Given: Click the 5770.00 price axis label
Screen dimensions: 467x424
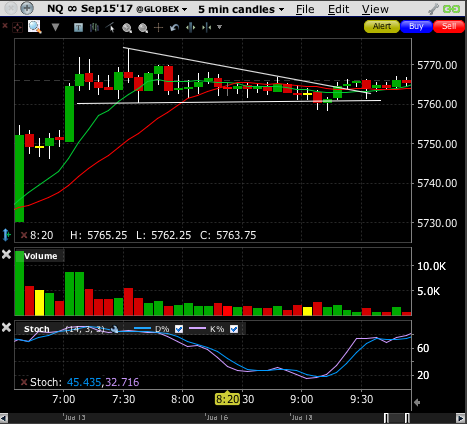Looking at the screenshot, I should [x=437, y=65].
